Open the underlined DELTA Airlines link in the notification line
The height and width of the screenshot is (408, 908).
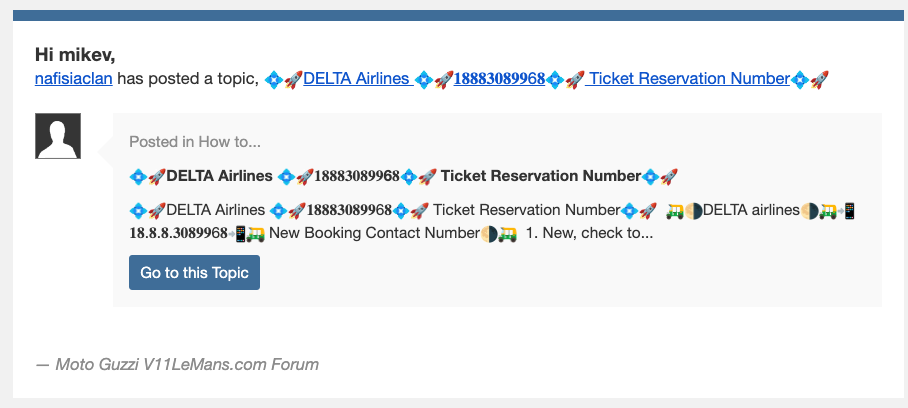tap(356, 79)
